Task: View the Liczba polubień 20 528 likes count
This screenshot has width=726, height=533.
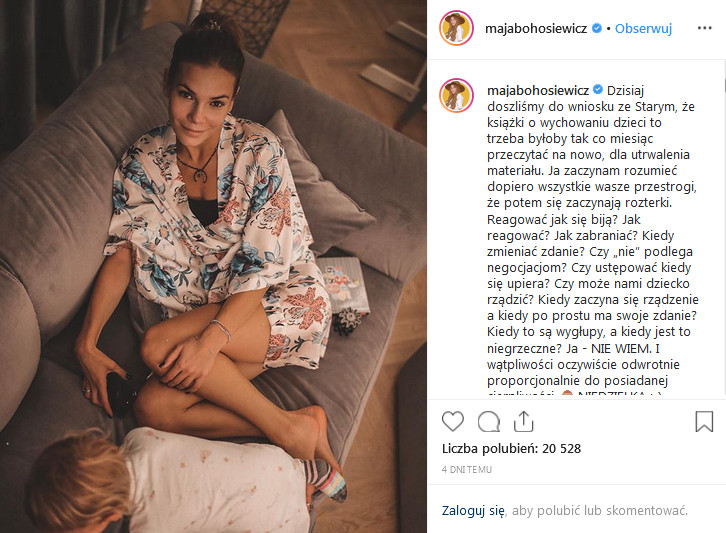Action: coord(511,448)
